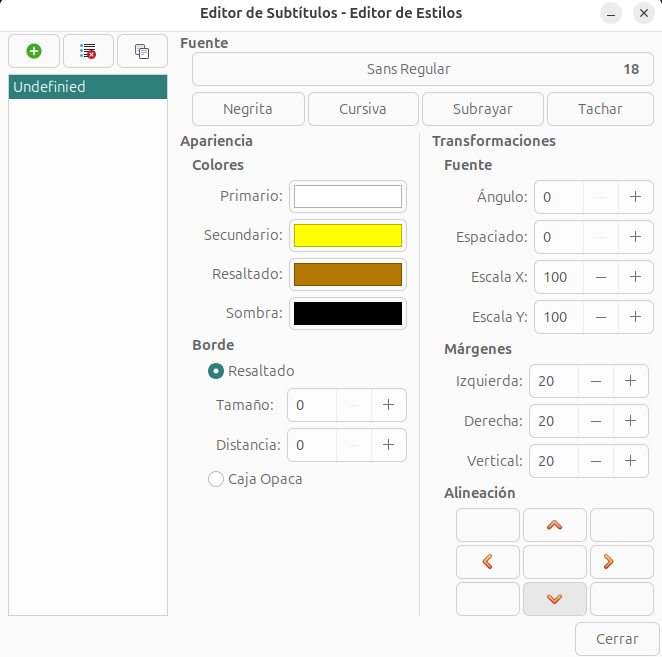Focus the Escala X field showing 100
This screenshot has width=662, height=657.
[559, 277]
